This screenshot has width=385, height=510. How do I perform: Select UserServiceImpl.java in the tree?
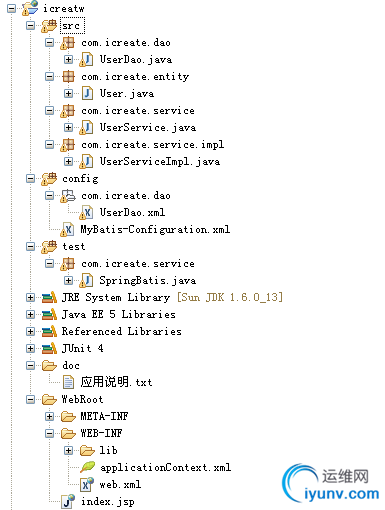tap(160, 161)
